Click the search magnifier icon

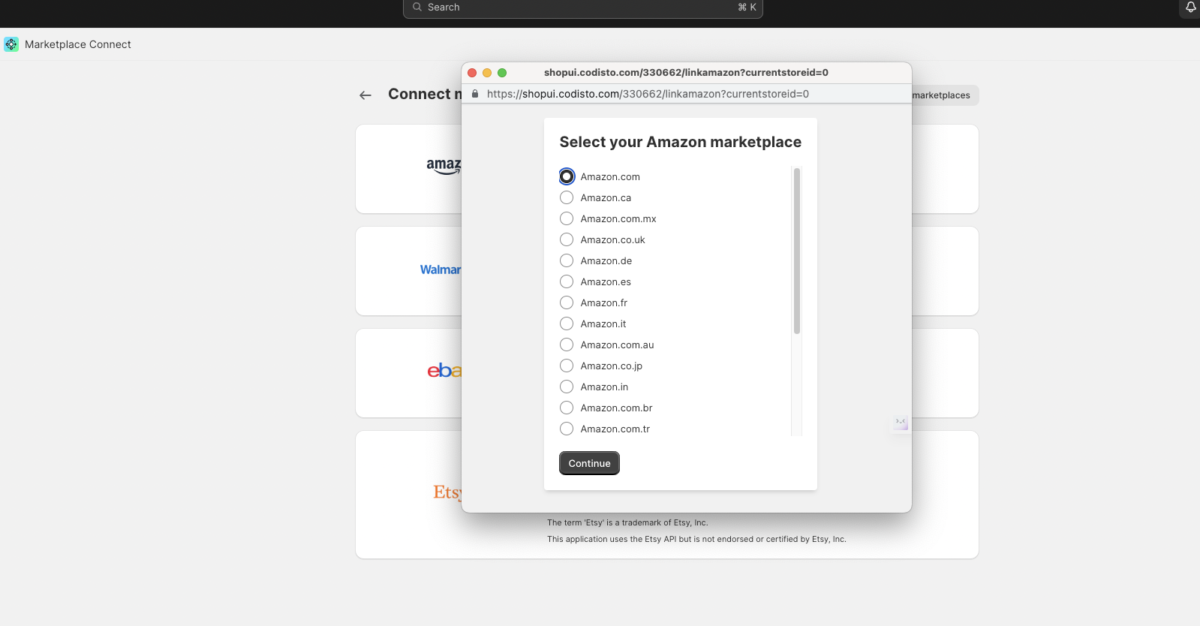click(x=417, y=7)
